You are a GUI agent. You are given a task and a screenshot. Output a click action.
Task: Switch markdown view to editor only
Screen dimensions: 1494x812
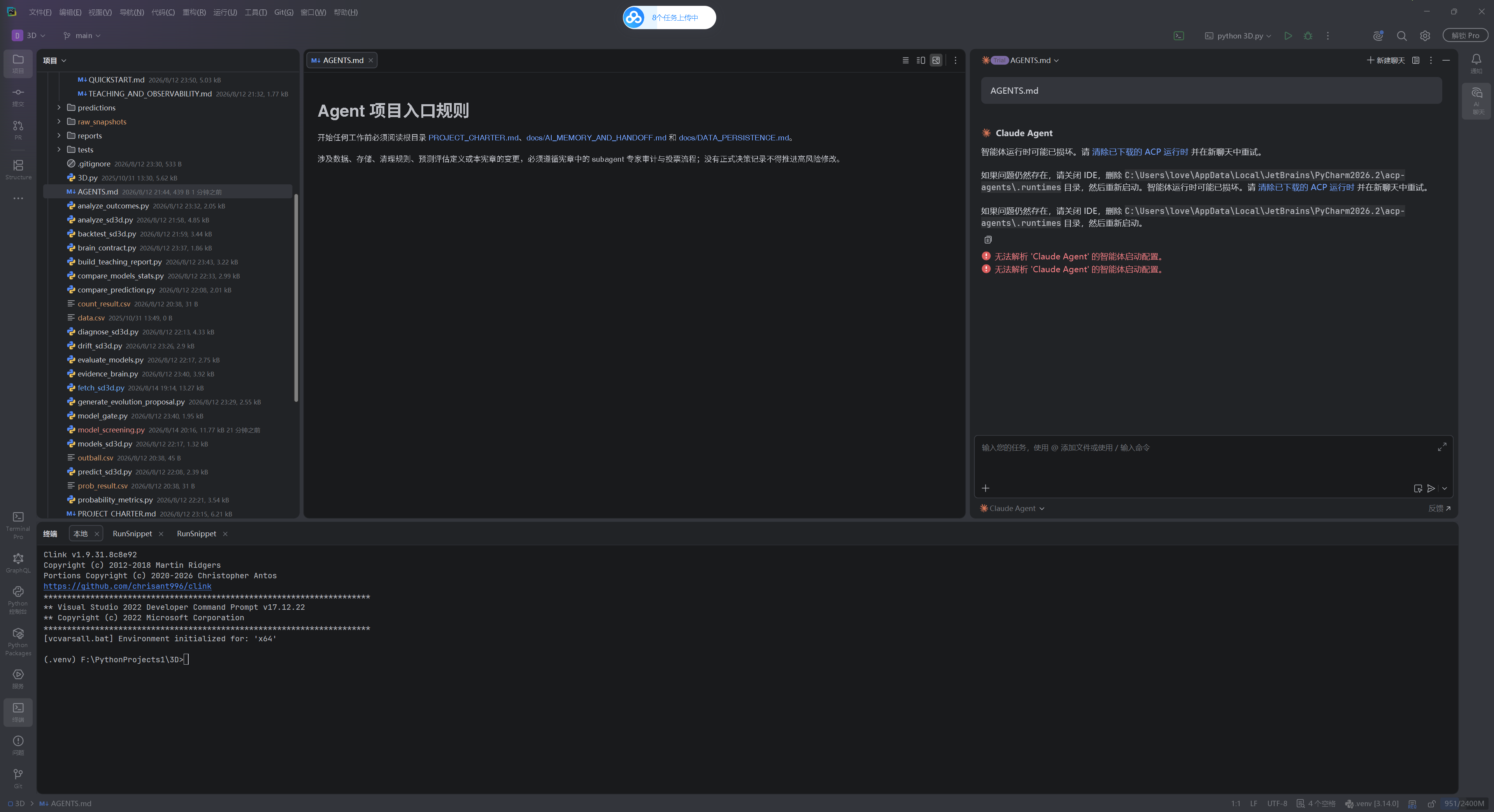pos(905,60)
